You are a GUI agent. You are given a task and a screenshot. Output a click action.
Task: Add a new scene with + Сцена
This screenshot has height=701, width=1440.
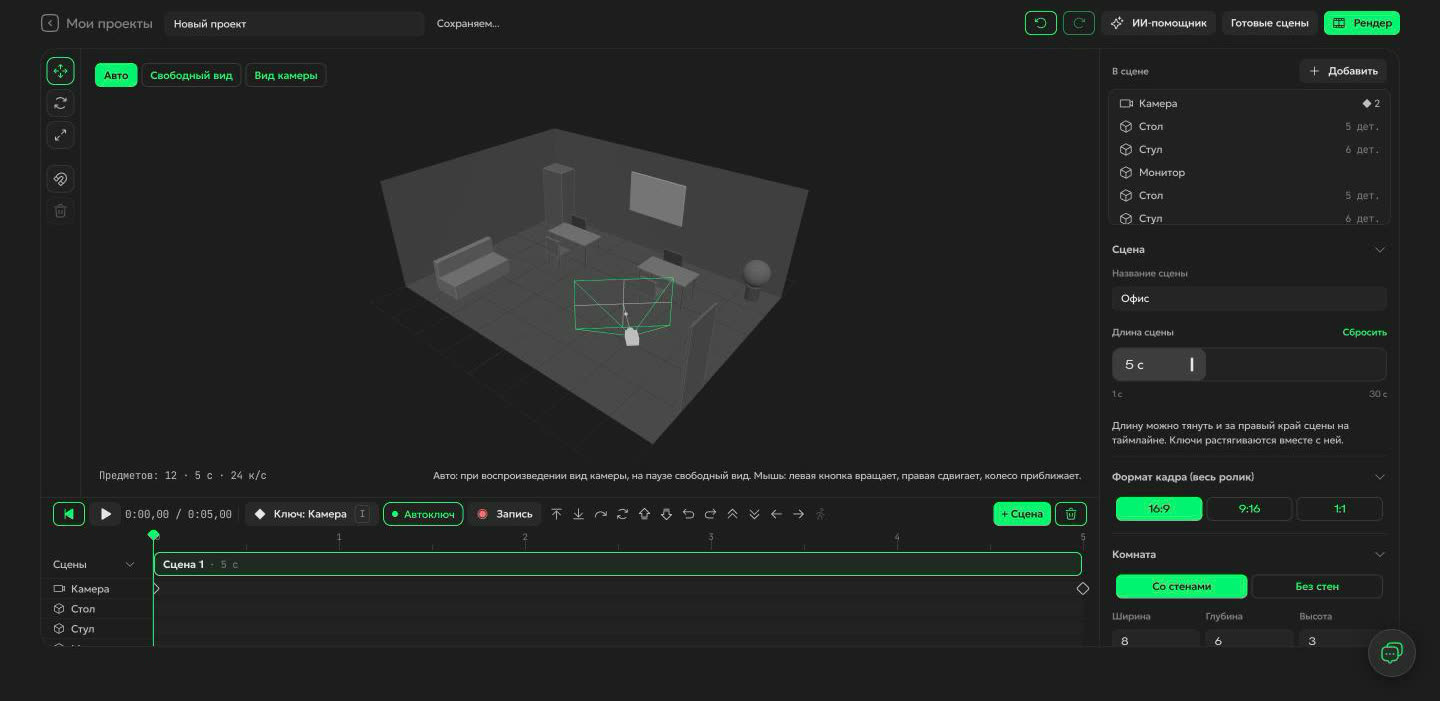[x=1022, y=514]
